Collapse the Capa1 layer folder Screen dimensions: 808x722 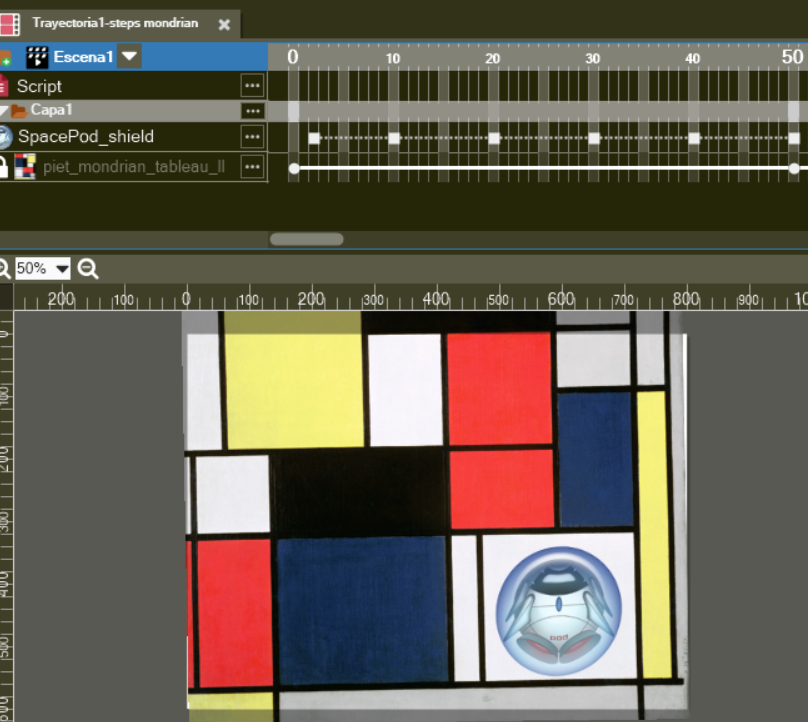4,111
